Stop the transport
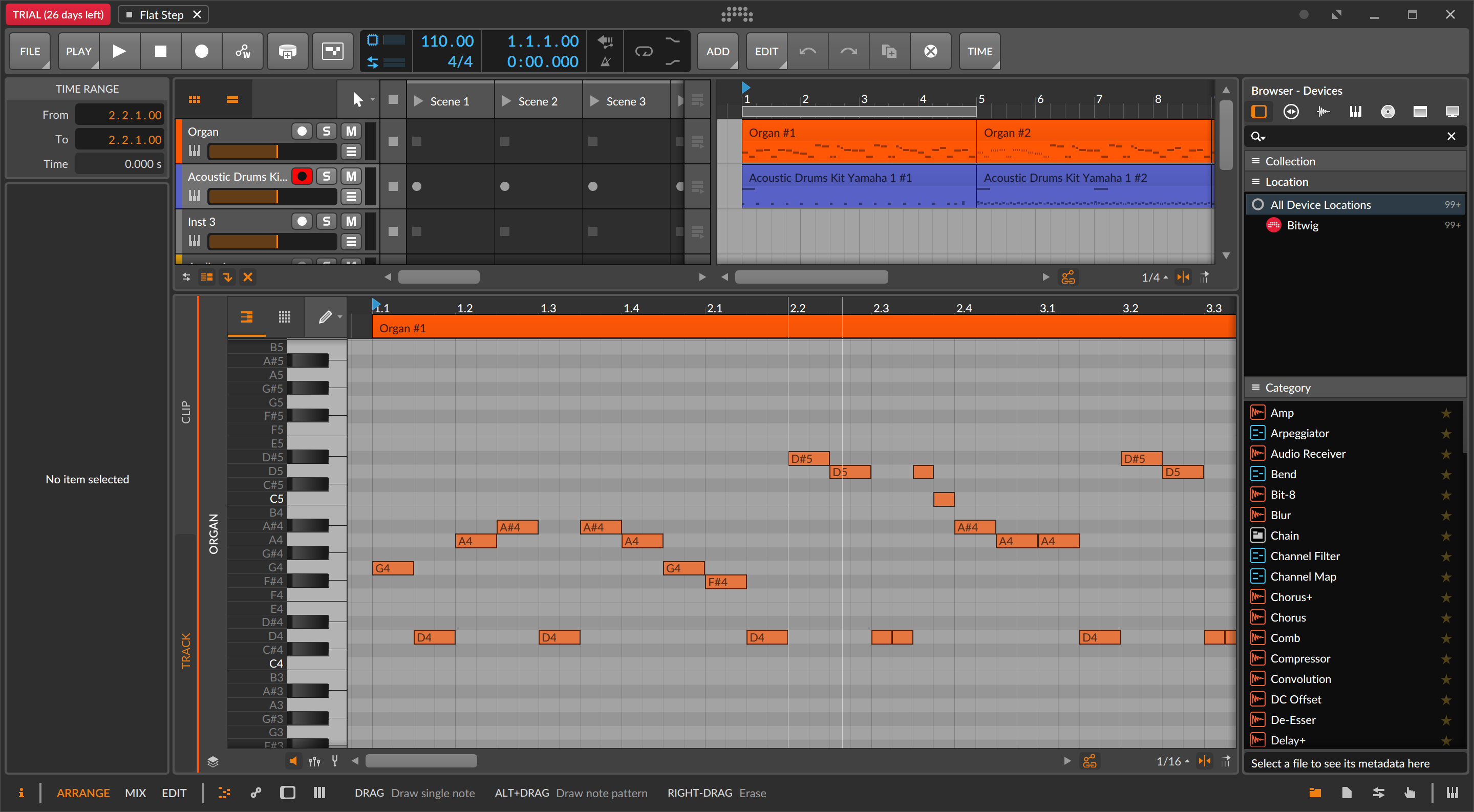The width and height of the screenshot is (1474, 812). 160,52
